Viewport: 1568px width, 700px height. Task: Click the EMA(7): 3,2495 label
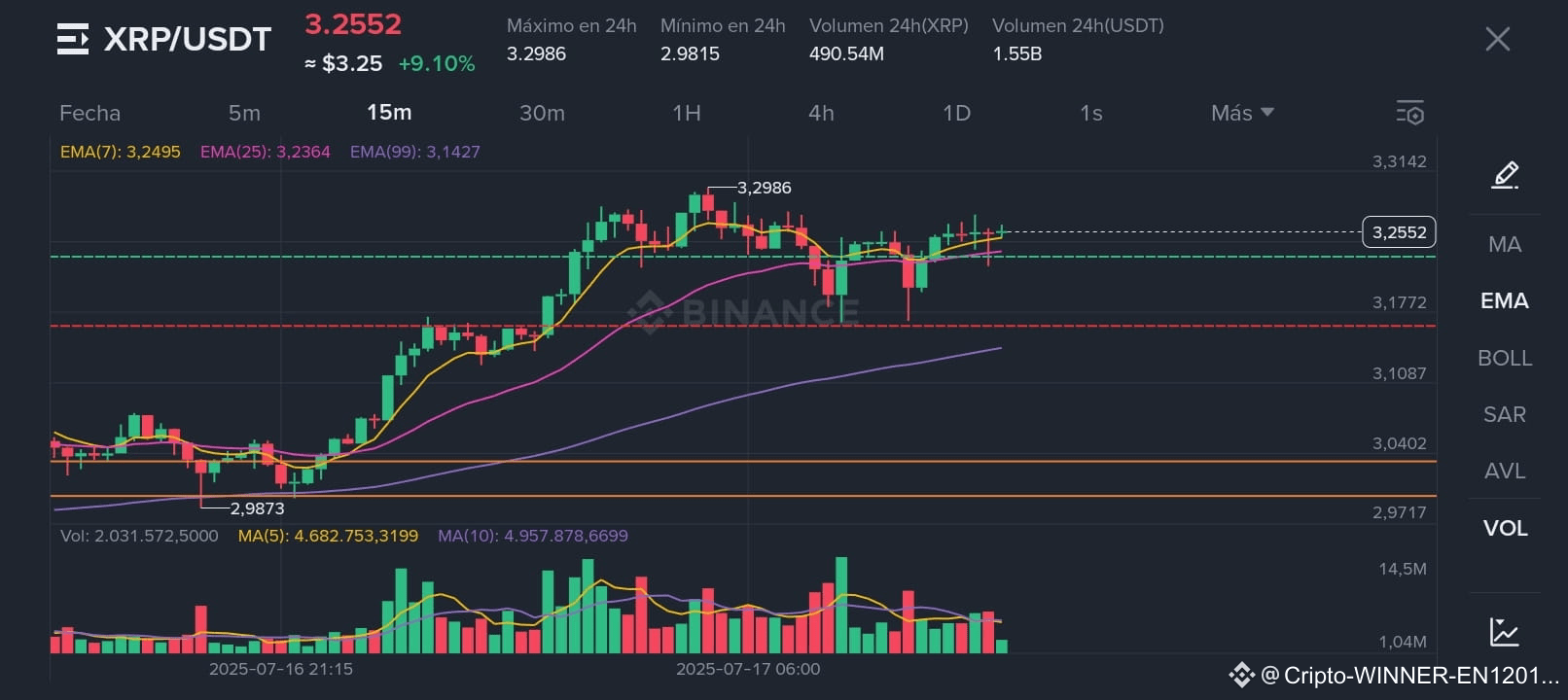(x=121, y=152)
